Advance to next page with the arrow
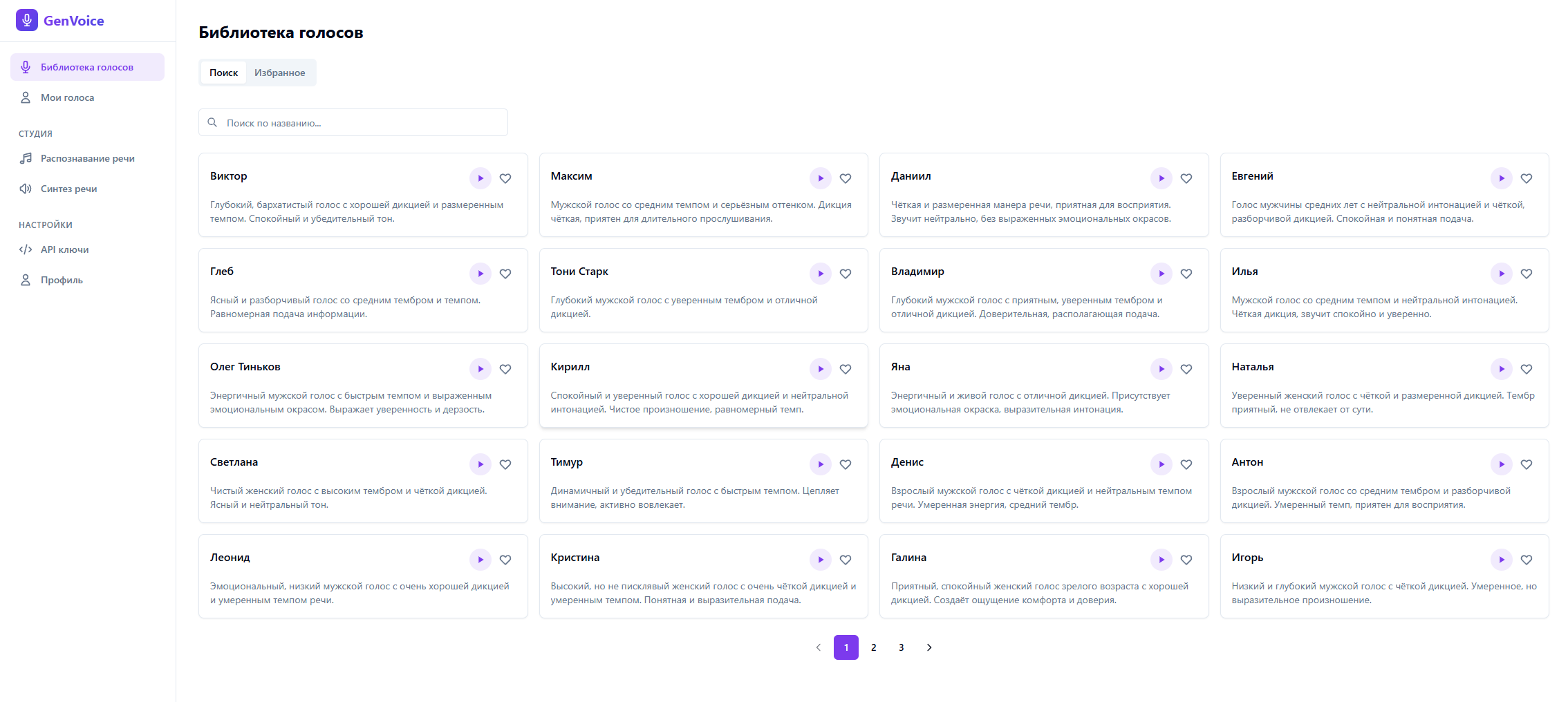This screenshot has width=1568, height=702. click(929, 647)
